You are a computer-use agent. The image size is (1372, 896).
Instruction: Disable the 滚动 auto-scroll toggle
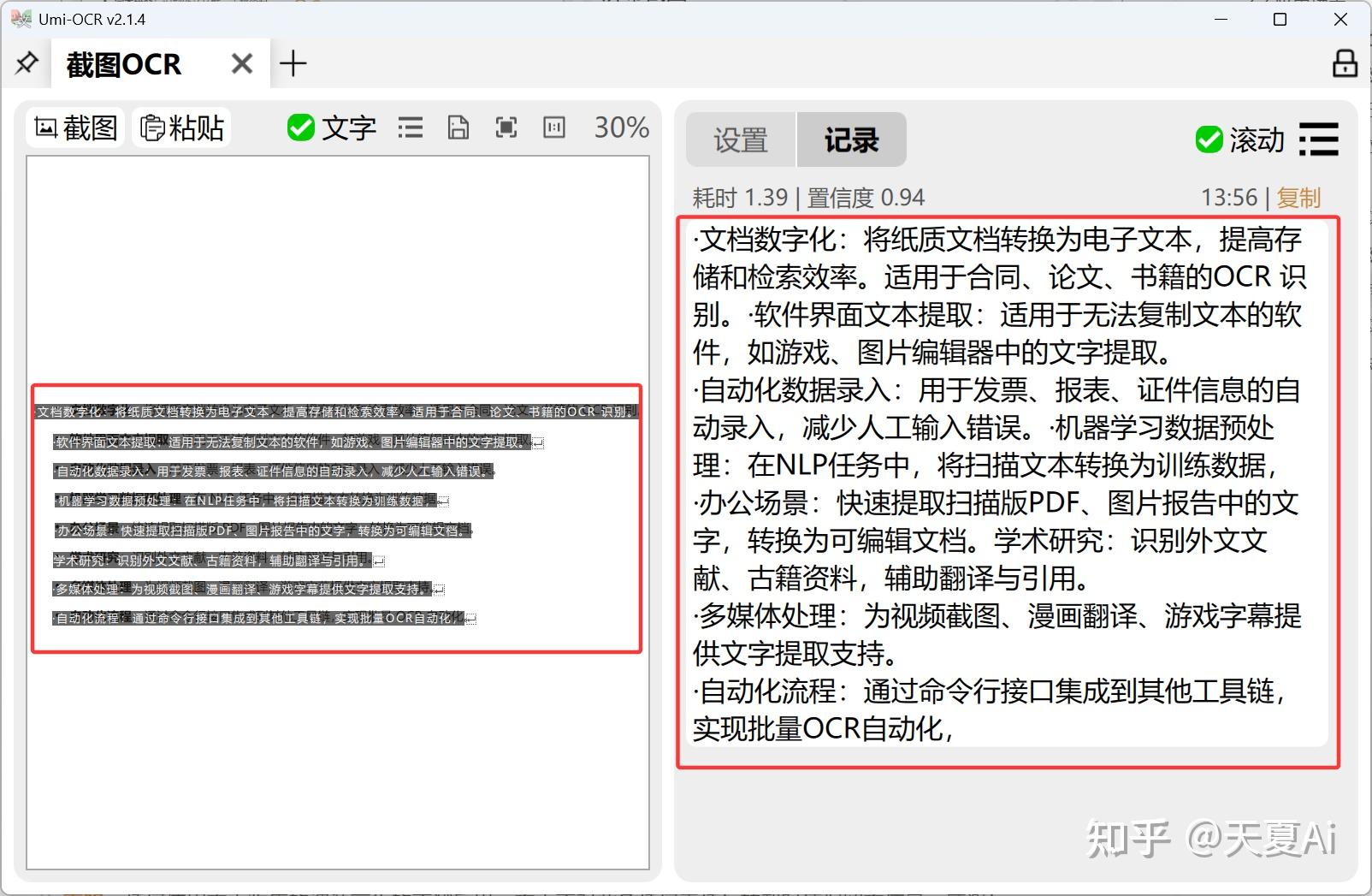pyautogui.click(x=1209, y=139)
